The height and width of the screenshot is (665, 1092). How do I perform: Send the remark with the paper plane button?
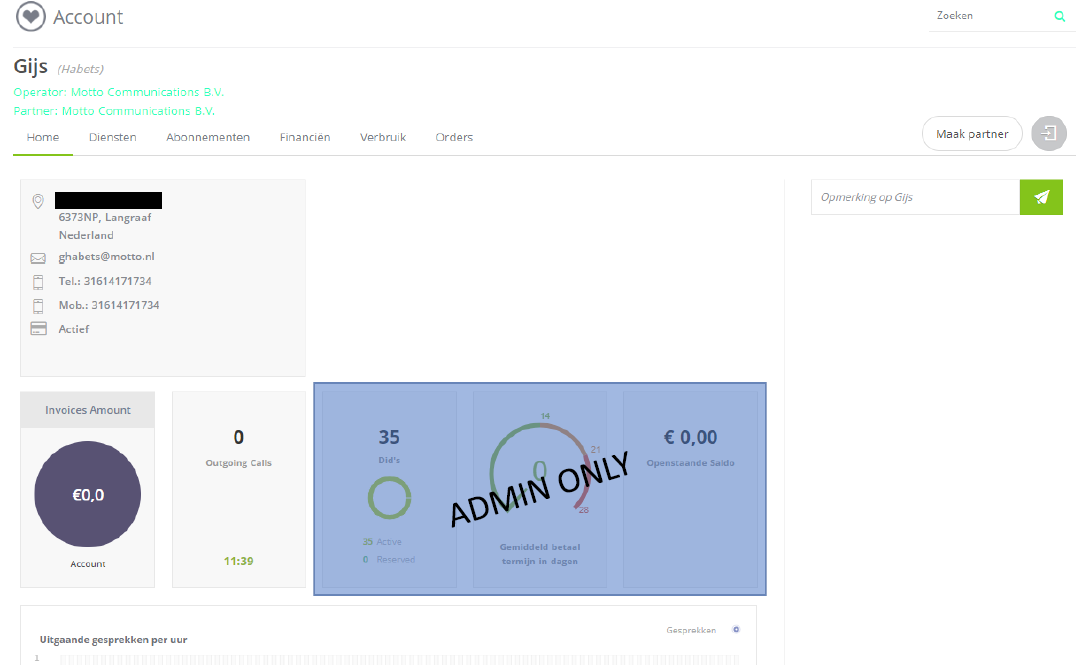[1041, 197]
